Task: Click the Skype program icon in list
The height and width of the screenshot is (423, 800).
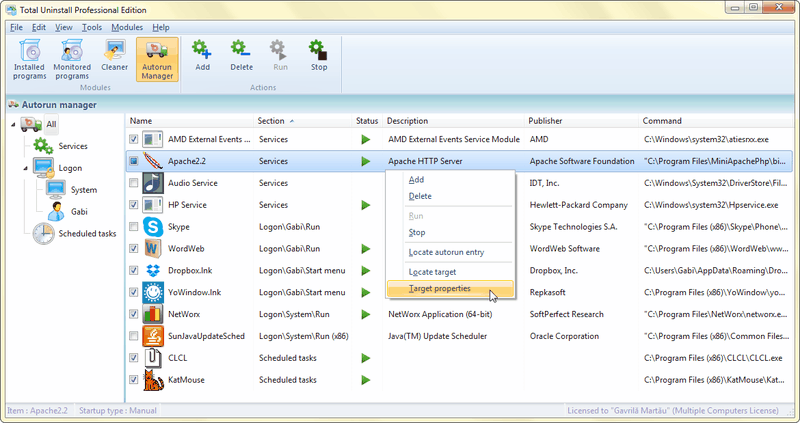Action: (152, 226)
